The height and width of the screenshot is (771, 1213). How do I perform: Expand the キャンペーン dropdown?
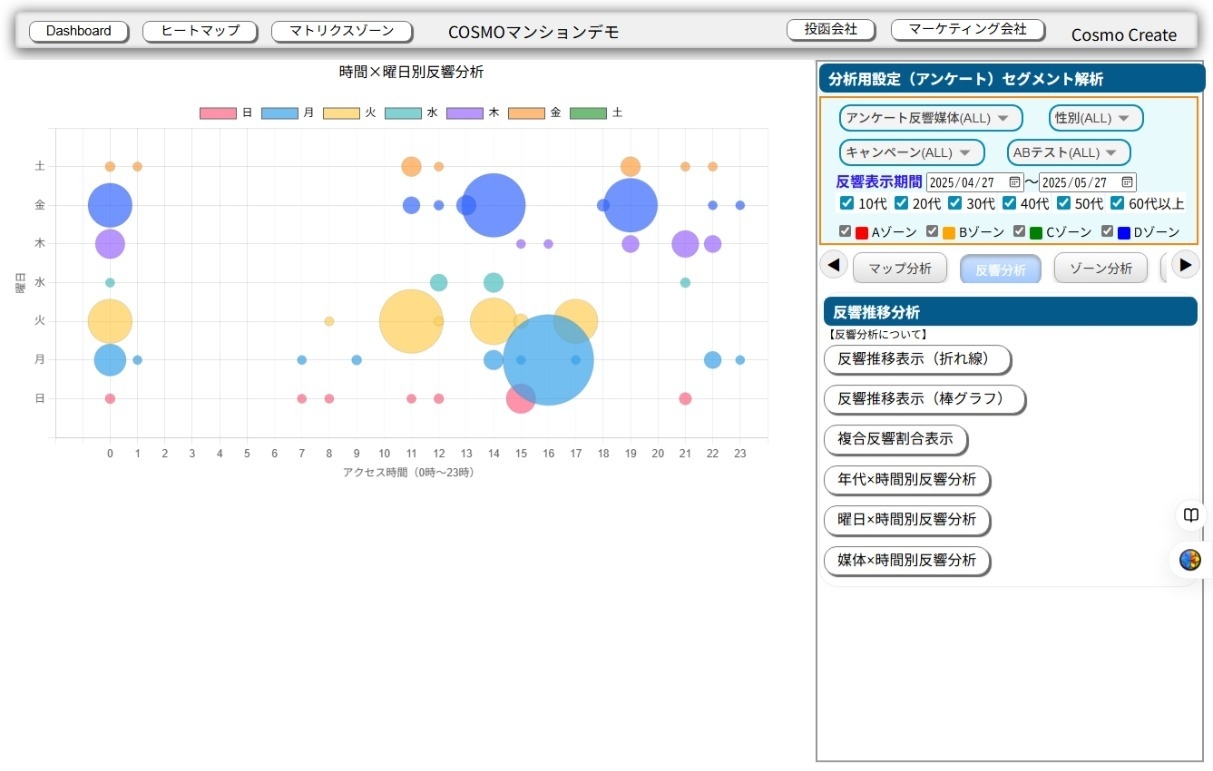[911, 153]
